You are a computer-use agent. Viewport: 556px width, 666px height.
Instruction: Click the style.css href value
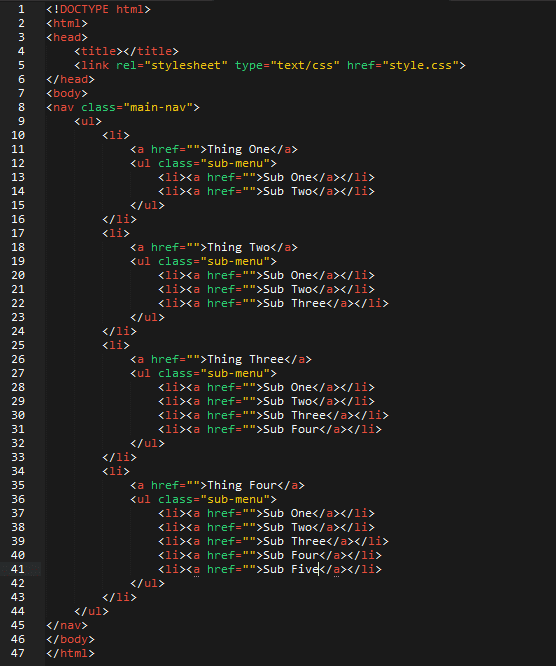421,65
